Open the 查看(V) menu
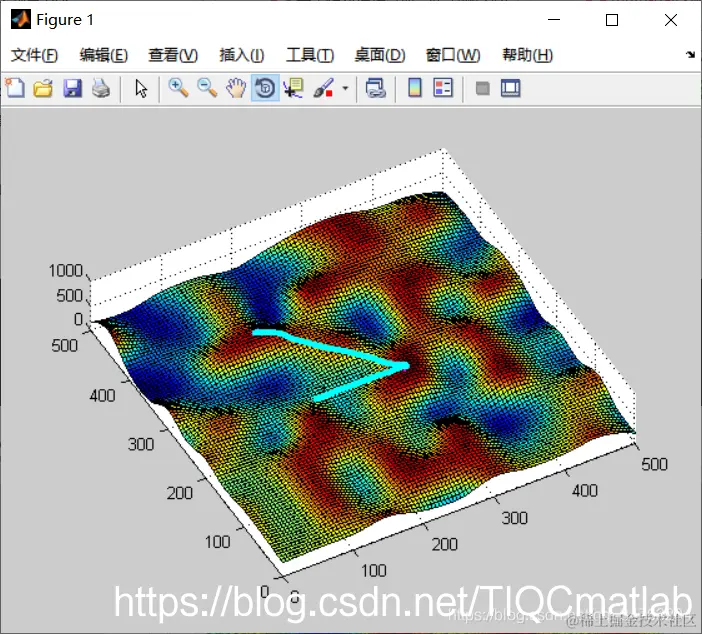The image size is (702, 634). pos(173,55)
